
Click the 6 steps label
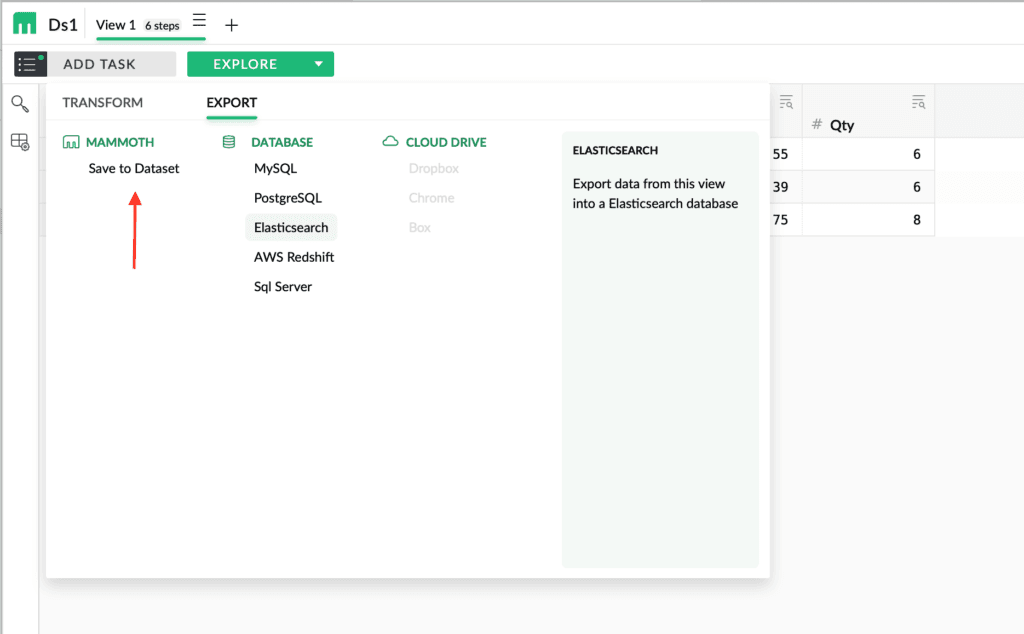coord(162,25)
